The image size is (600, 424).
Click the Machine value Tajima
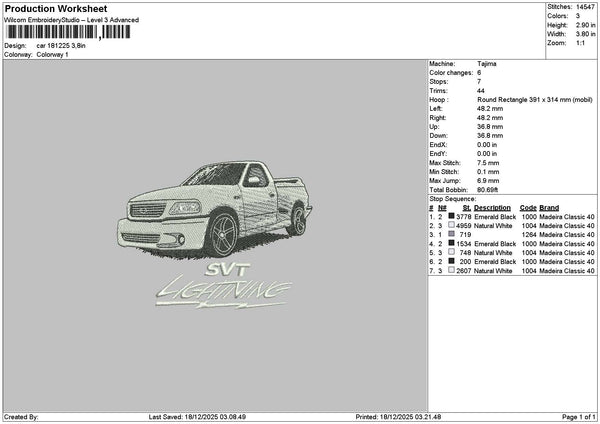pyautogui.click(x=487, y=64)
